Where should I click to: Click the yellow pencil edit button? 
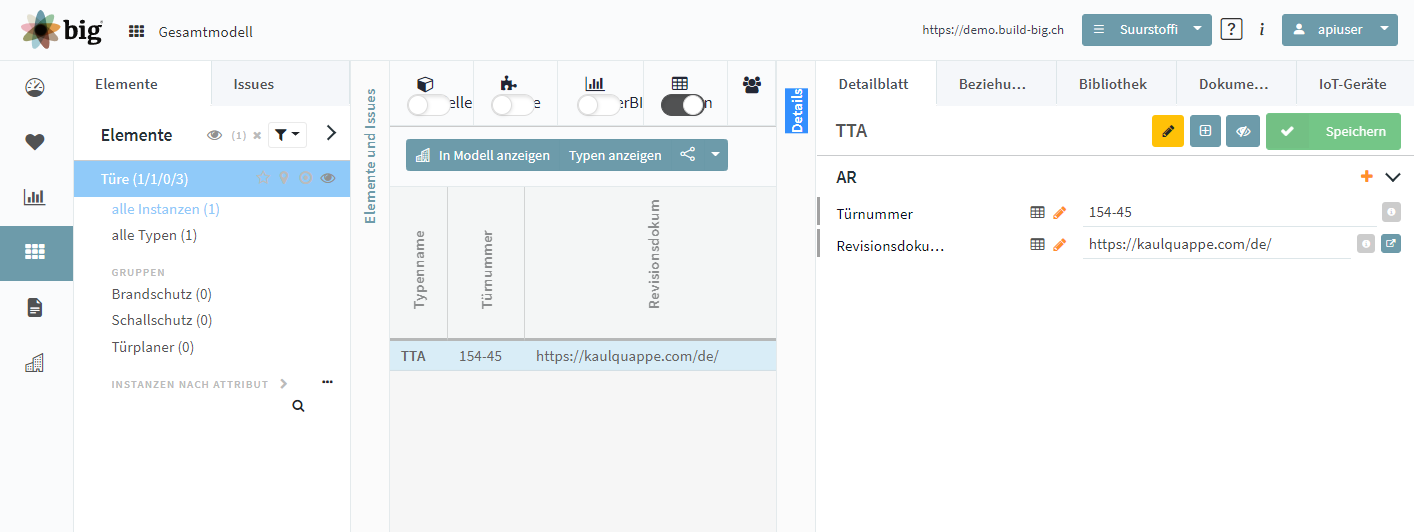[x=1167, y=131]
